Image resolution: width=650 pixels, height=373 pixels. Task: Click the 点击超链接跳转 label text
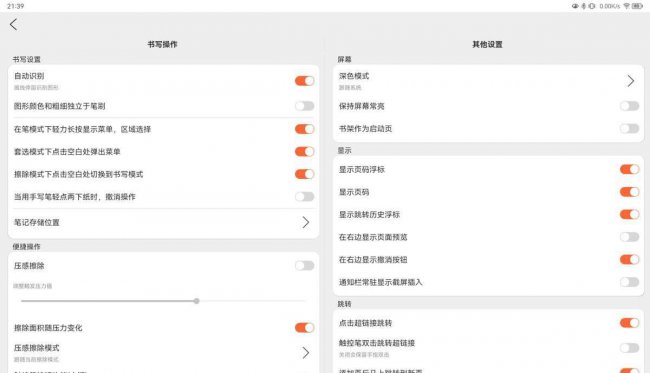click(366, 323)
